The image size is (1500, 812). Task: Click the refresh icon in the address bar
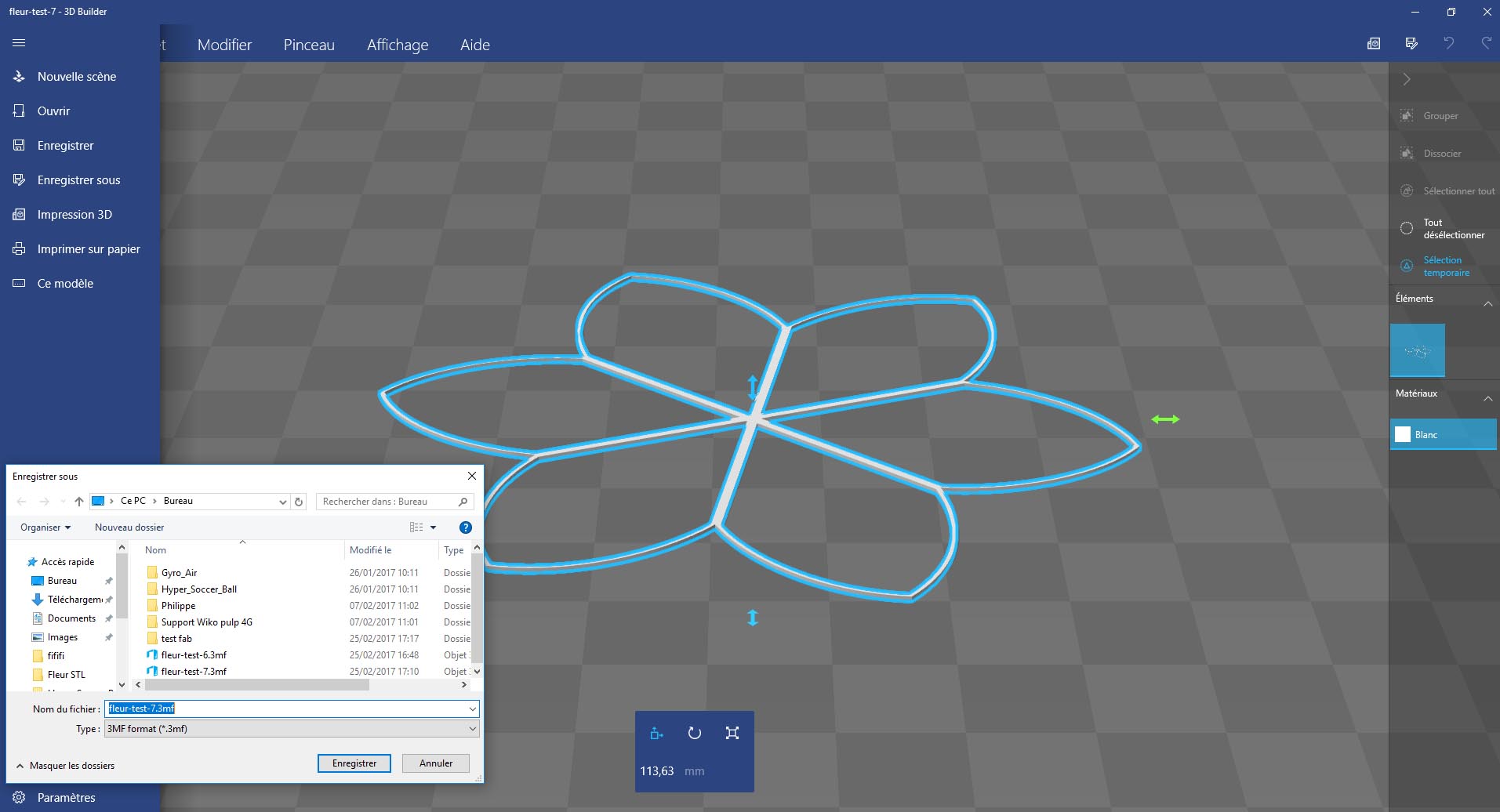coord(299,502)
